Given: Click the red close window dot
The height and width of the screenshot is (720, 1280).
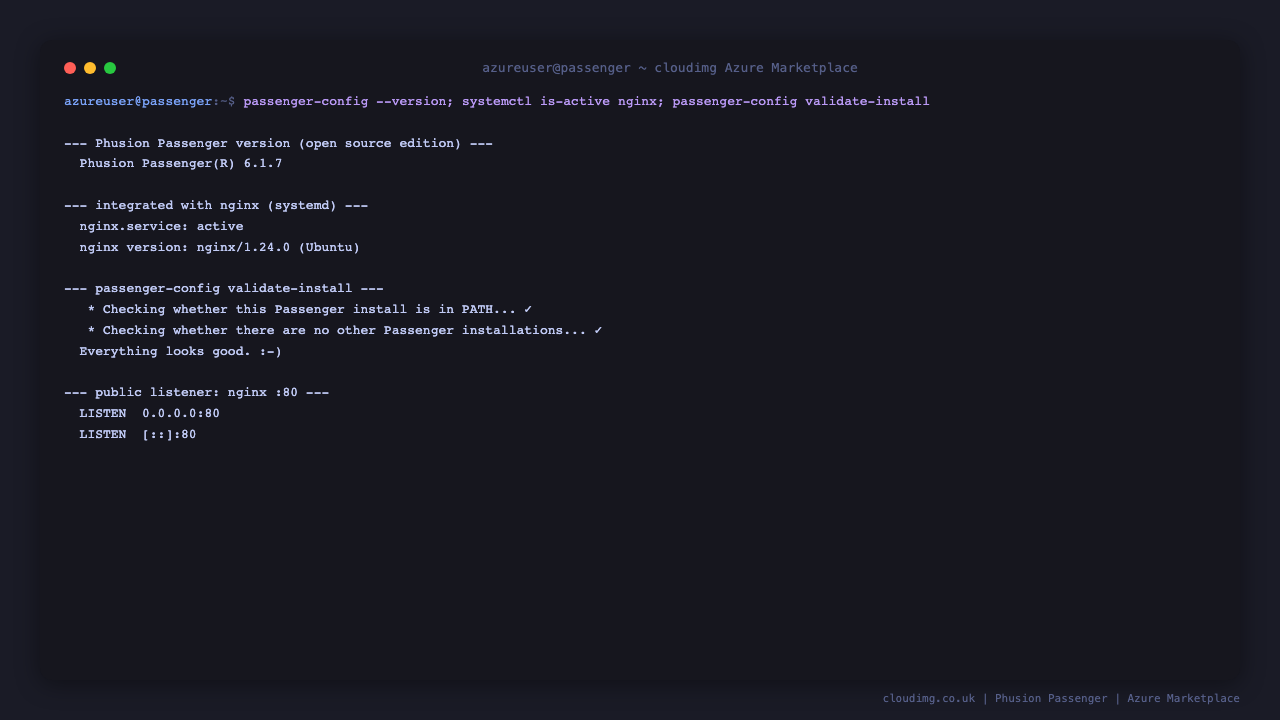Looking at the screenshot, I should pyautogui.click(x=70, y=68).
